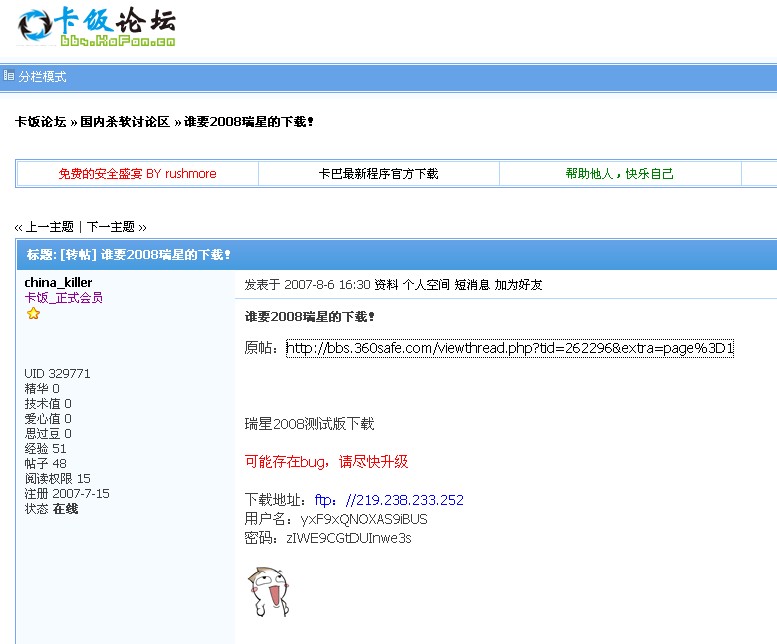Click the gold star rank icon
Image resolution: width=777 pixels, height=644 pixels.
33,313
